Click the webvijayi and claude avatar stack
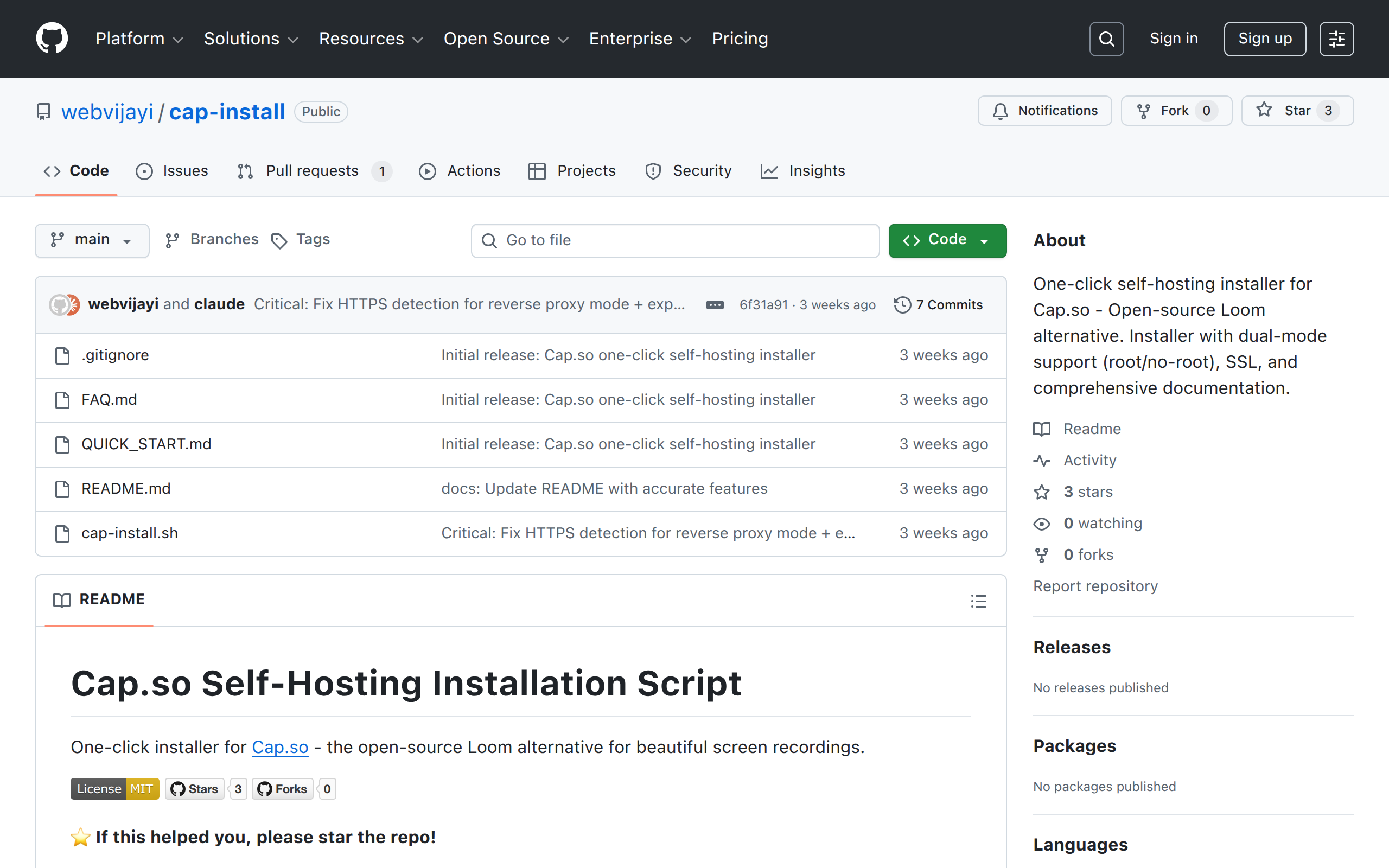The height and width of the screenshot is (868, 1389). (x=64, y=305)
